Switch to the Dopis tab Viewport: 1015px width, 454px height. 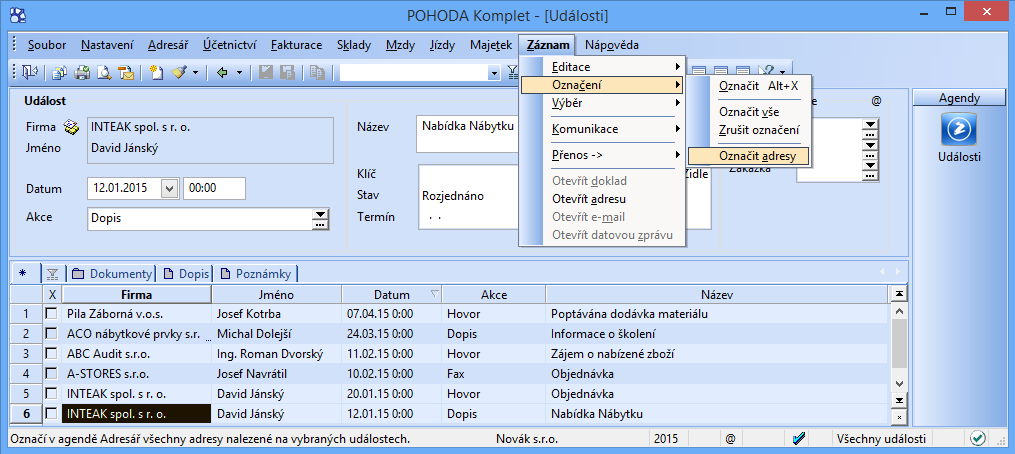(184, 273)
